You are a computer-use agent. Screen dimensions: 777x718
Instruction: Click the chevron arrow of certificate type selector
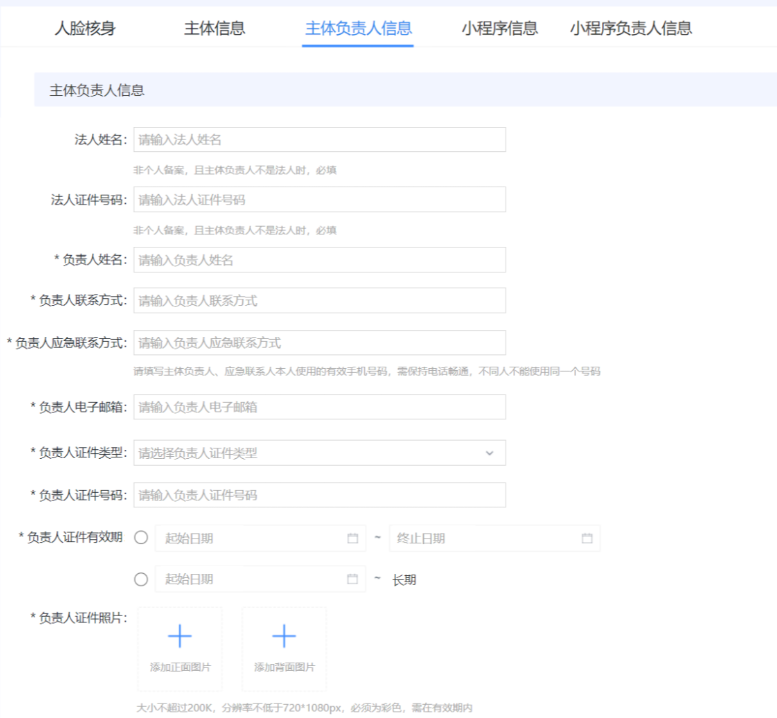(489, 453)
